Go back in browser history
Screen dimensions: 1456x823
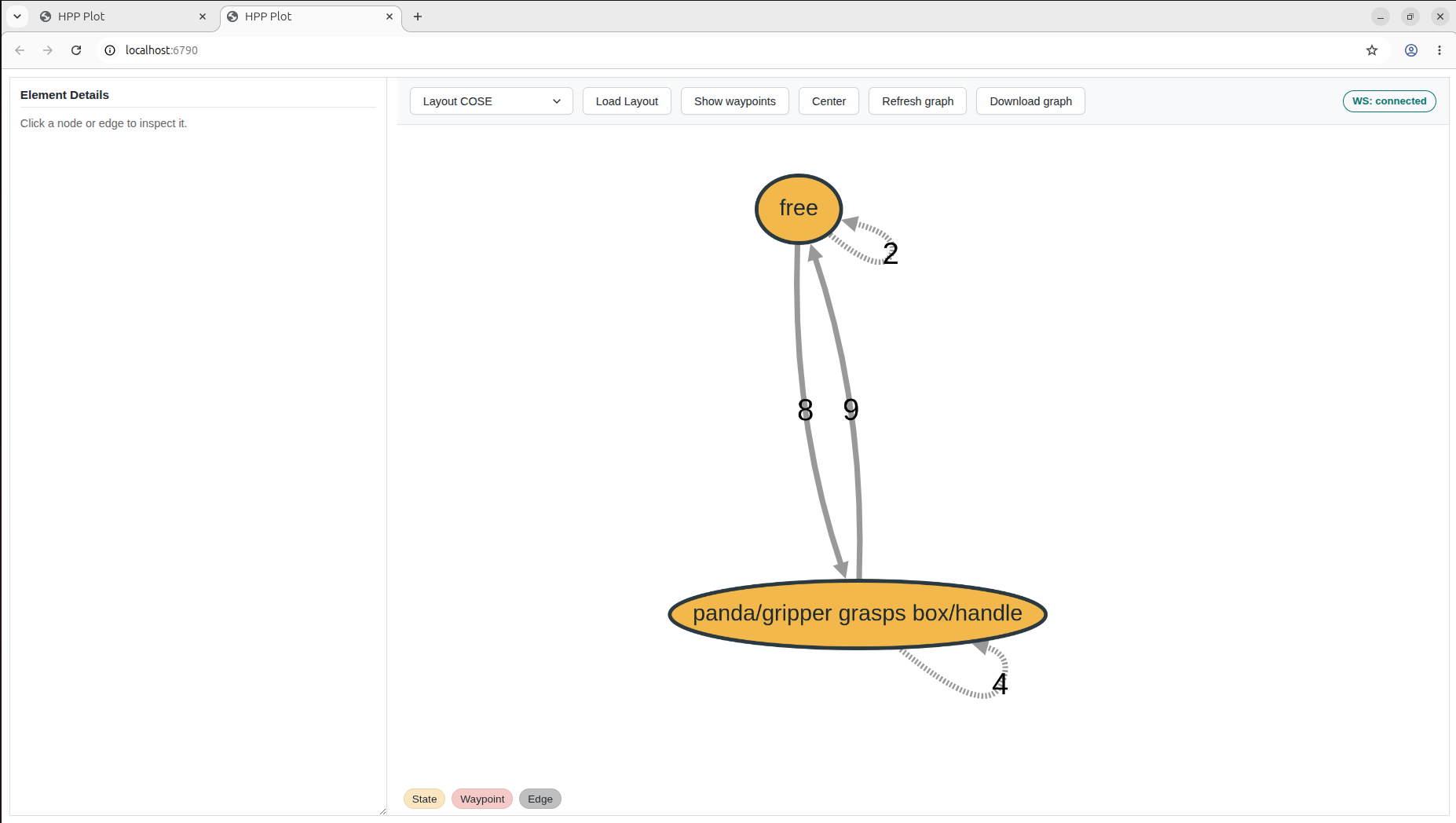pyautogui.click(x=20, y=50)
